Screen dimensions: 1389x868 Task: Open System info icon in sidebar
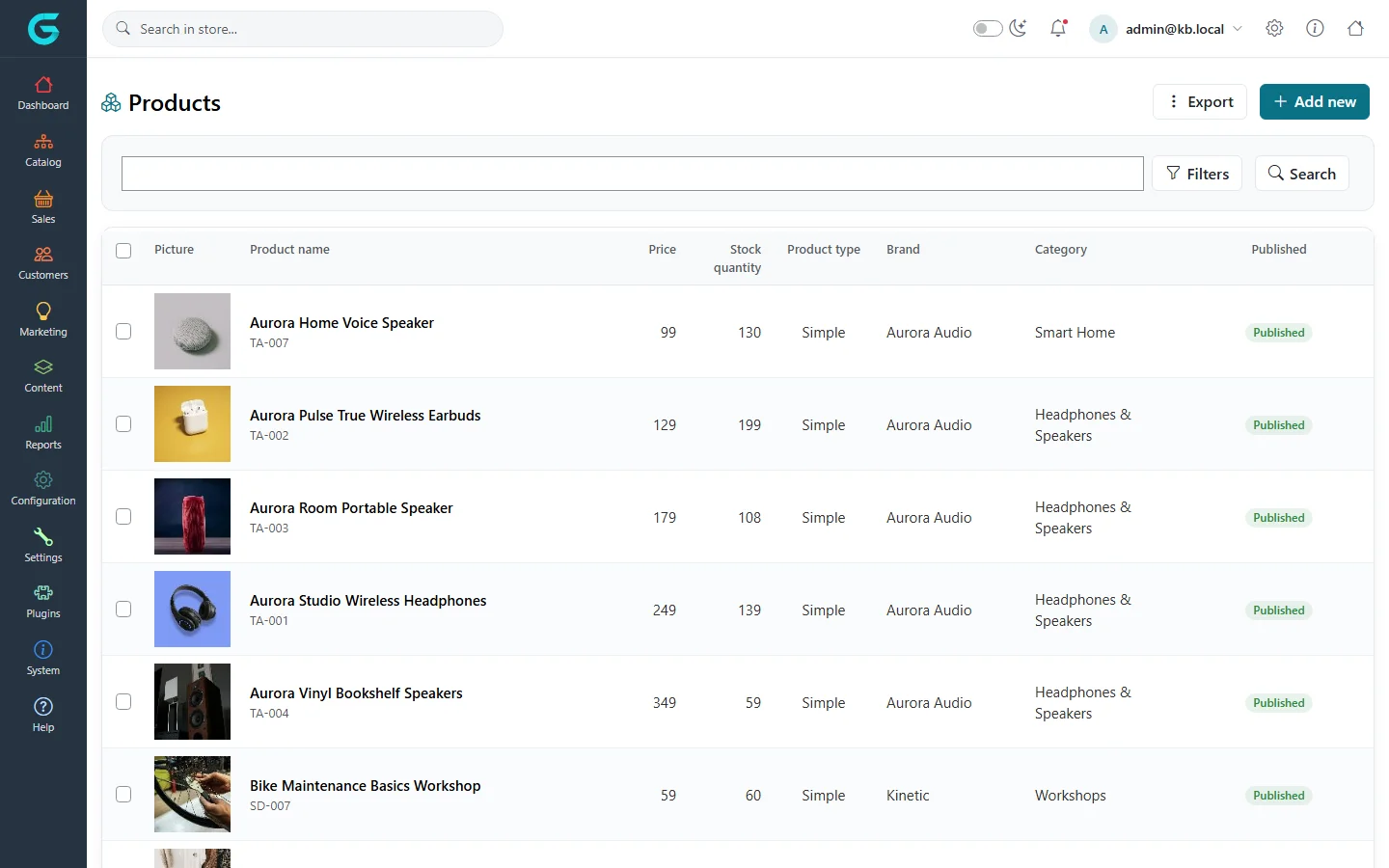tap(43, 649)
